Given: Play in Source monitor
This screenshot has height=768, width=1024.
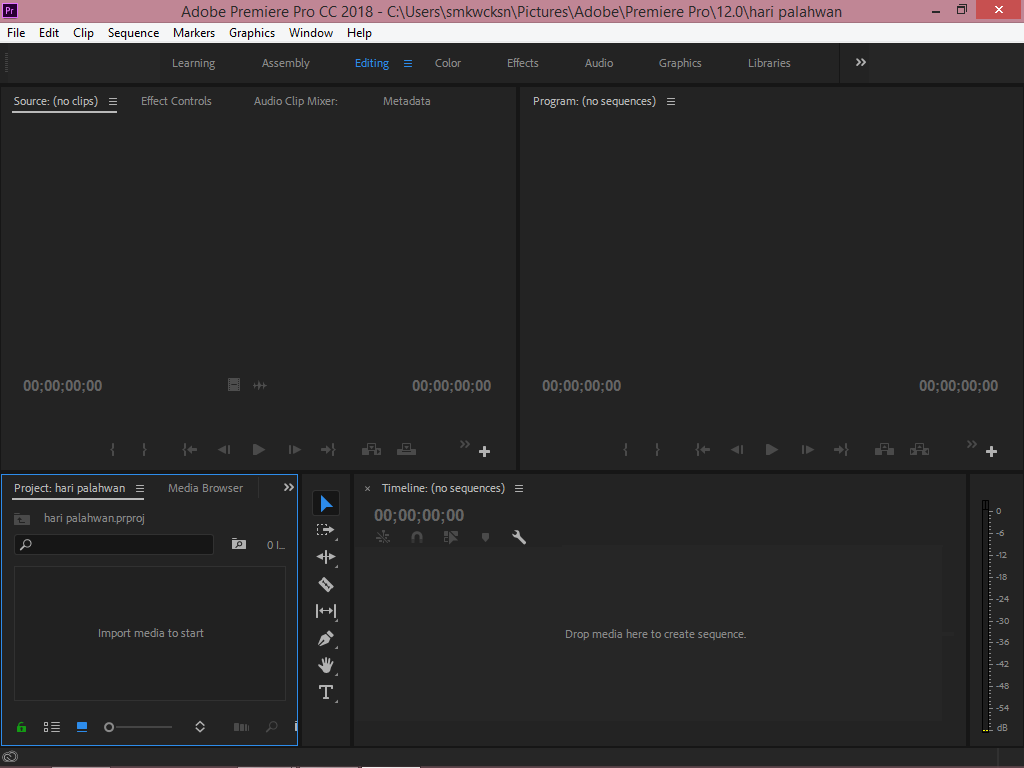Looking at the screenshot, I should click(259, 449).
